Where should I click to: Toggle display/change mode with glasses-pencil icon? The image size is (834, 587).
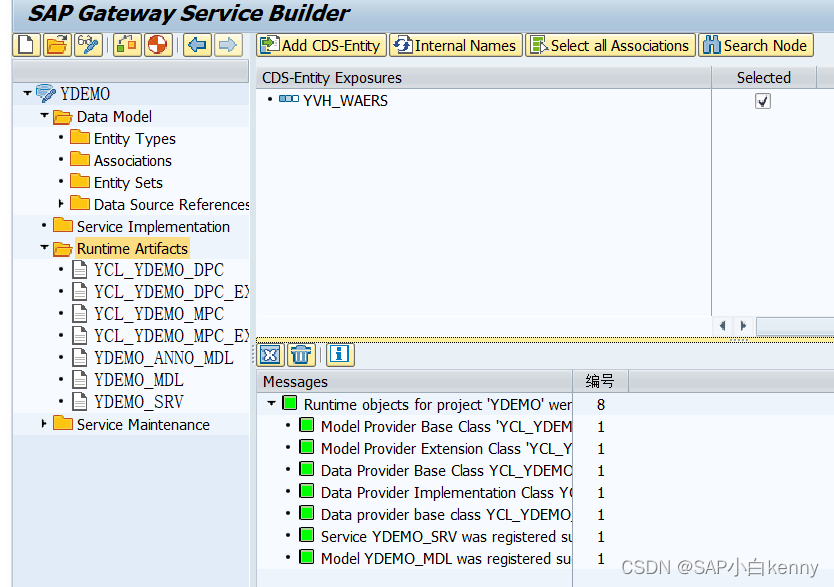tap(88, 45)
